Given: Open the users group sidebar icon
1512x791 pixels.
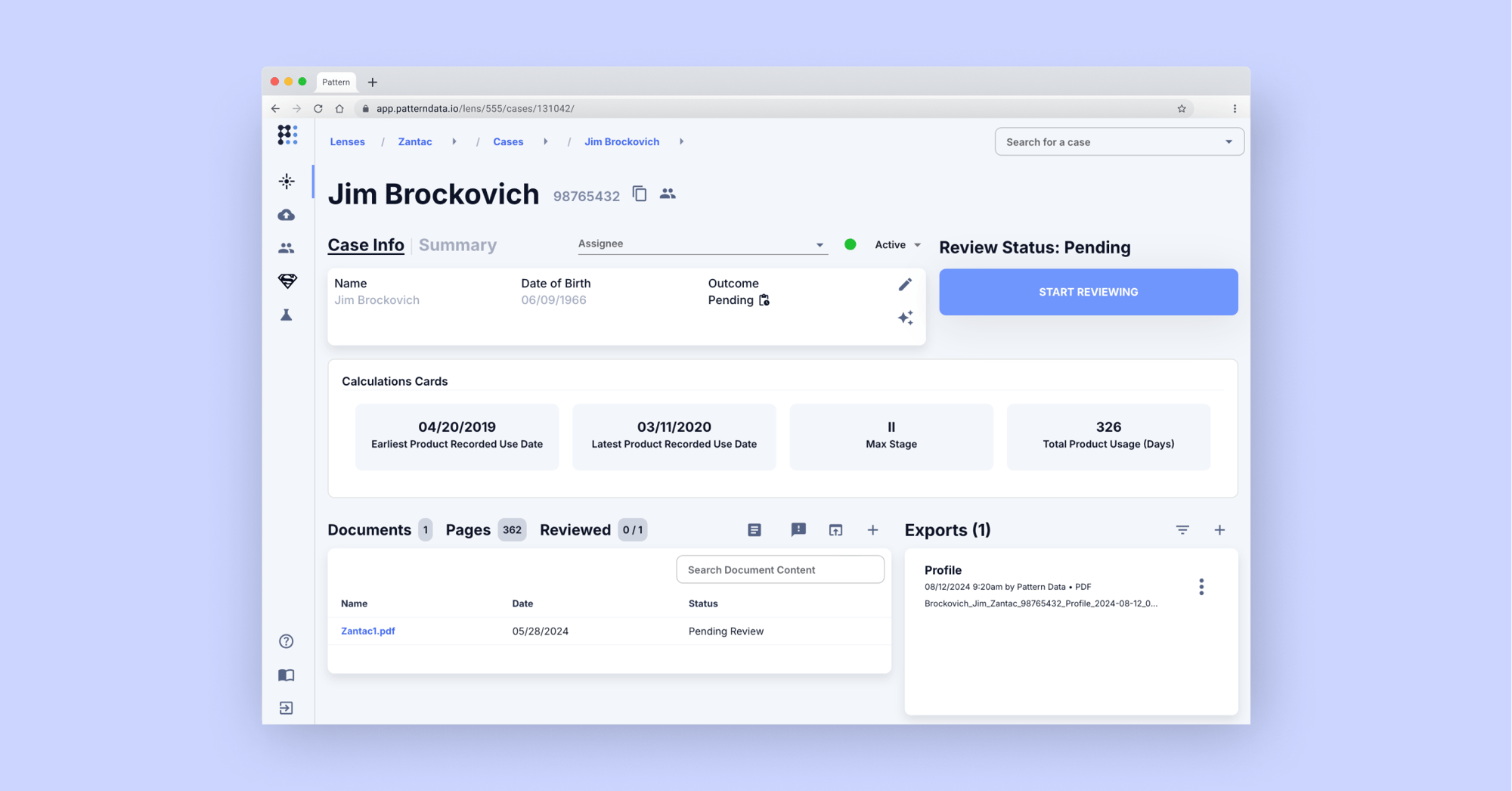Looking at the screenshot, I should point(287,248).
